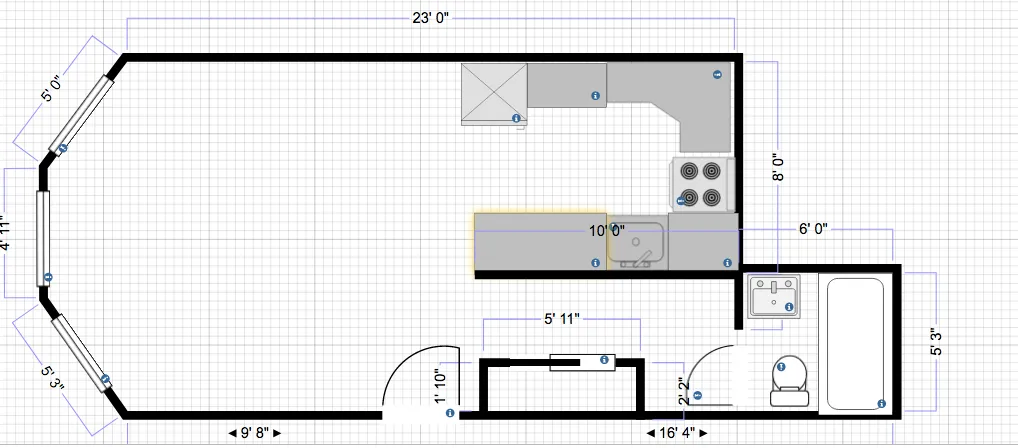Select the kitchen sink basin
Viewport: 1018px width, 448px height.
(636, 244)
